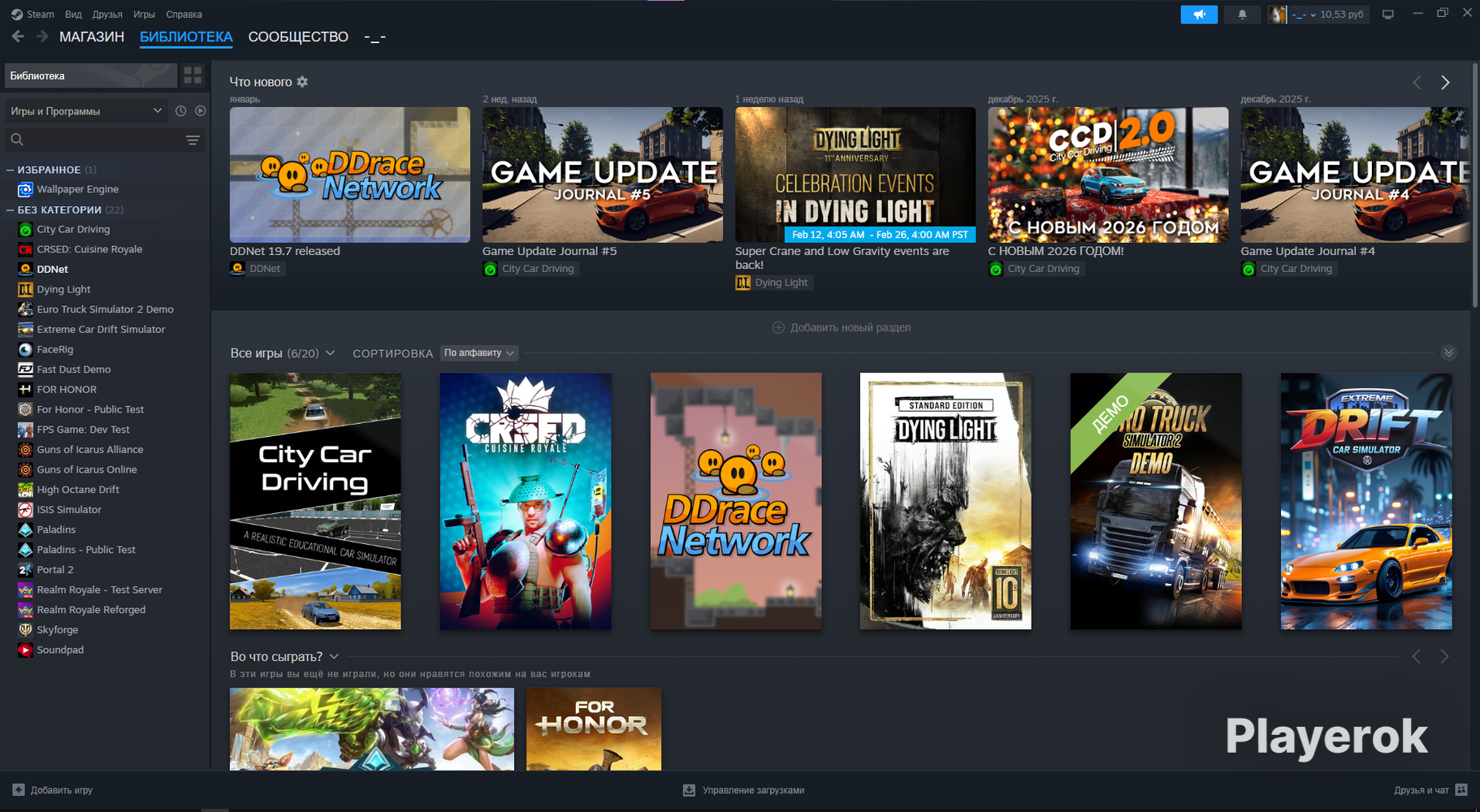The height and width of the screenshot is (812, 1480).
Task: Expand the Все игры section chevron
Action: click(330, 353)
